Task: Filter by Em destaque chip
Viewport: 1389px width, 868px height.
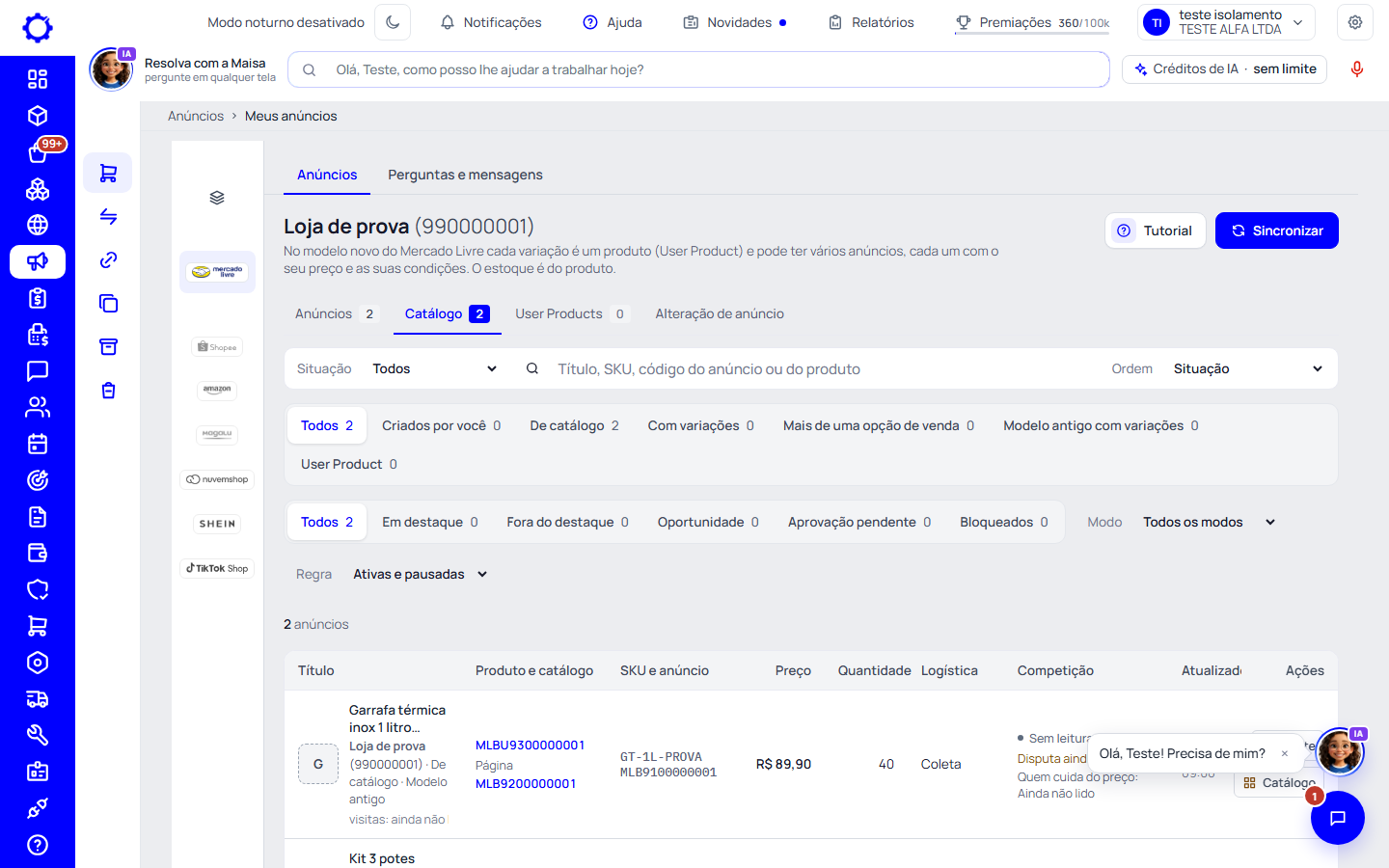Action: click(x=429, y=522)
